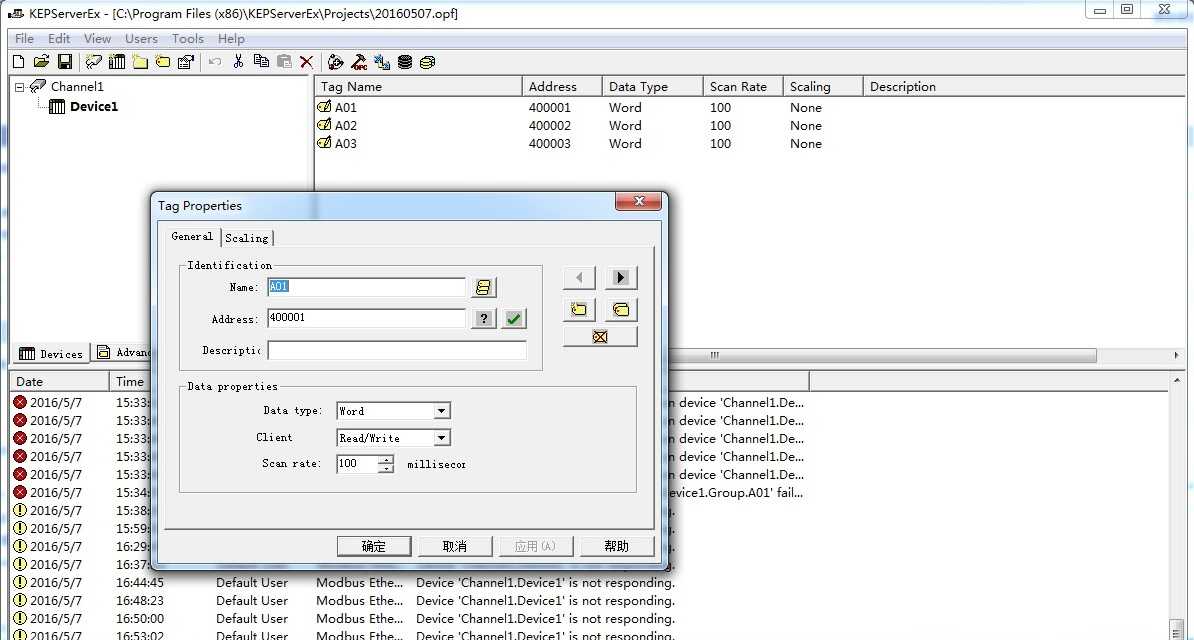Viewport: 1194px width, 640px height.
Task: Click the New Channel toolbar icon
Action: pos(94,62)
